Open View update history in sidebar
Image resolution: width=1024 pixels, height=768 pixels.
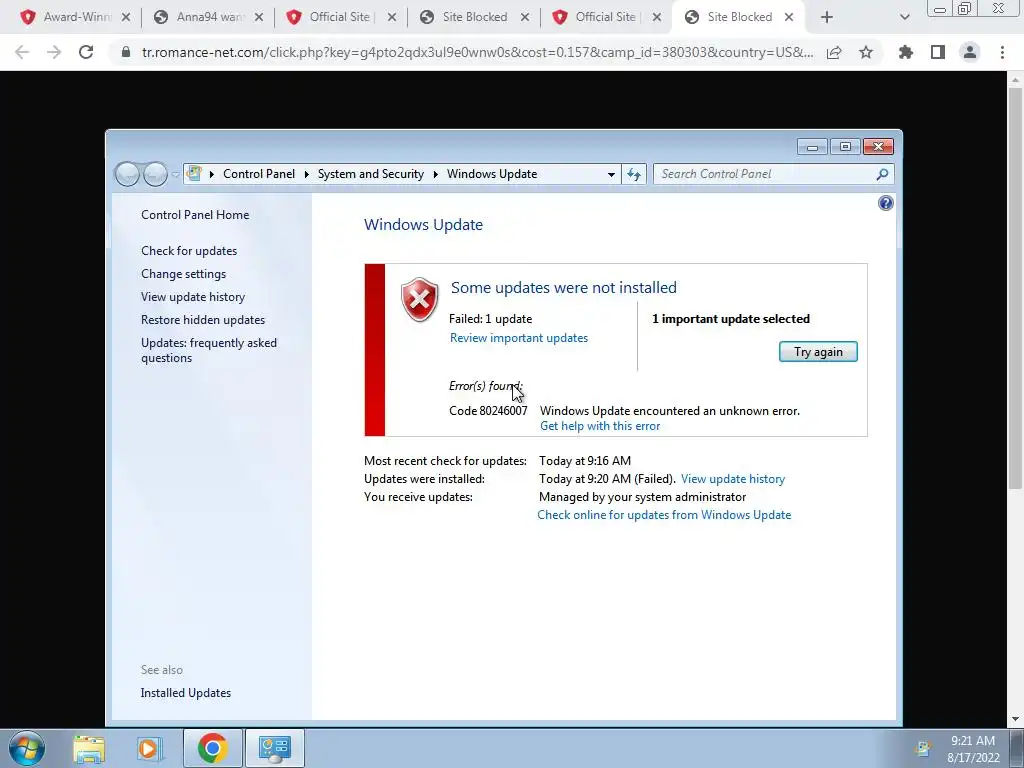coord(193,296)
